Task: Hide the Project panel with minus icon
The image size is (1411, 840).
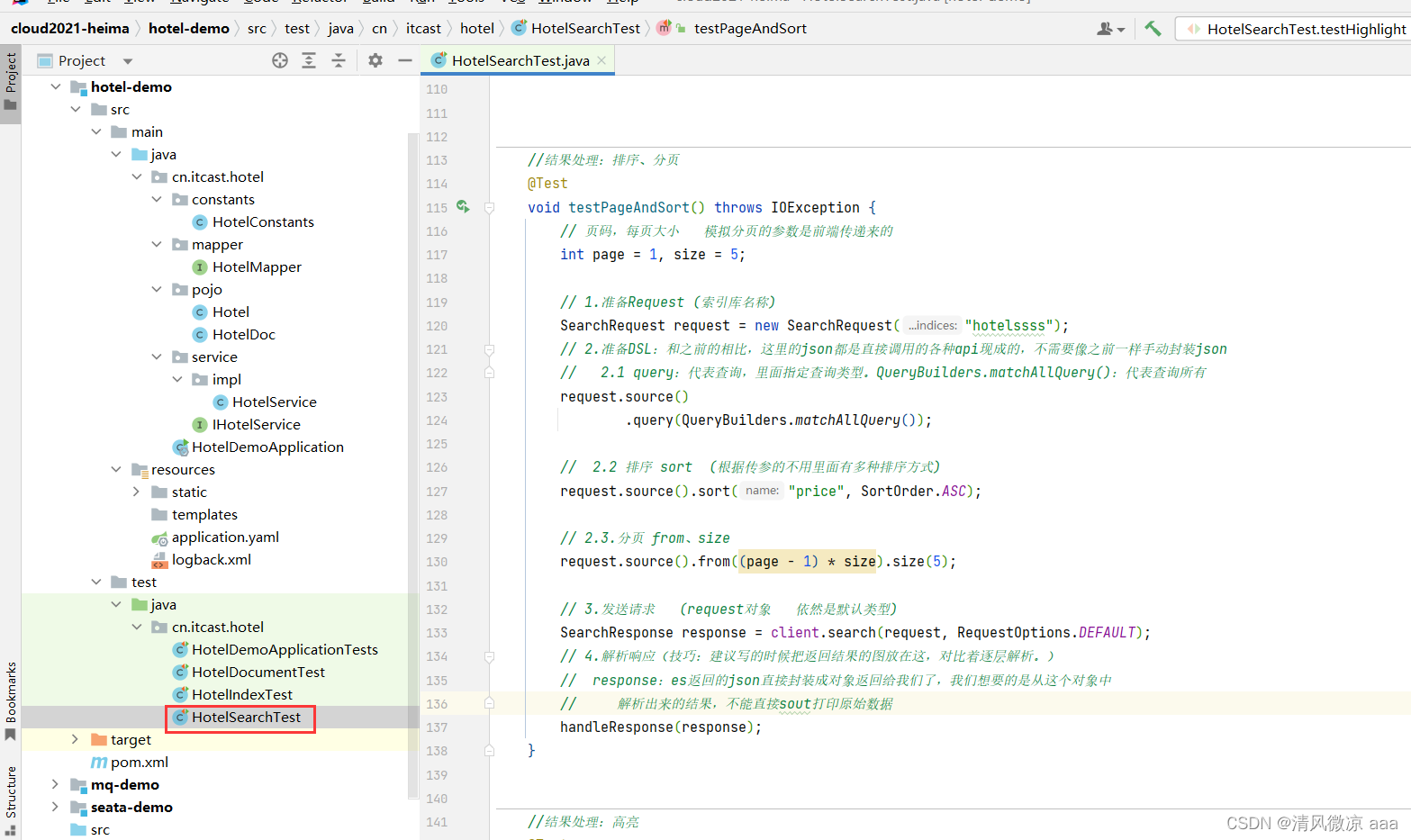Action: (405, 60)
